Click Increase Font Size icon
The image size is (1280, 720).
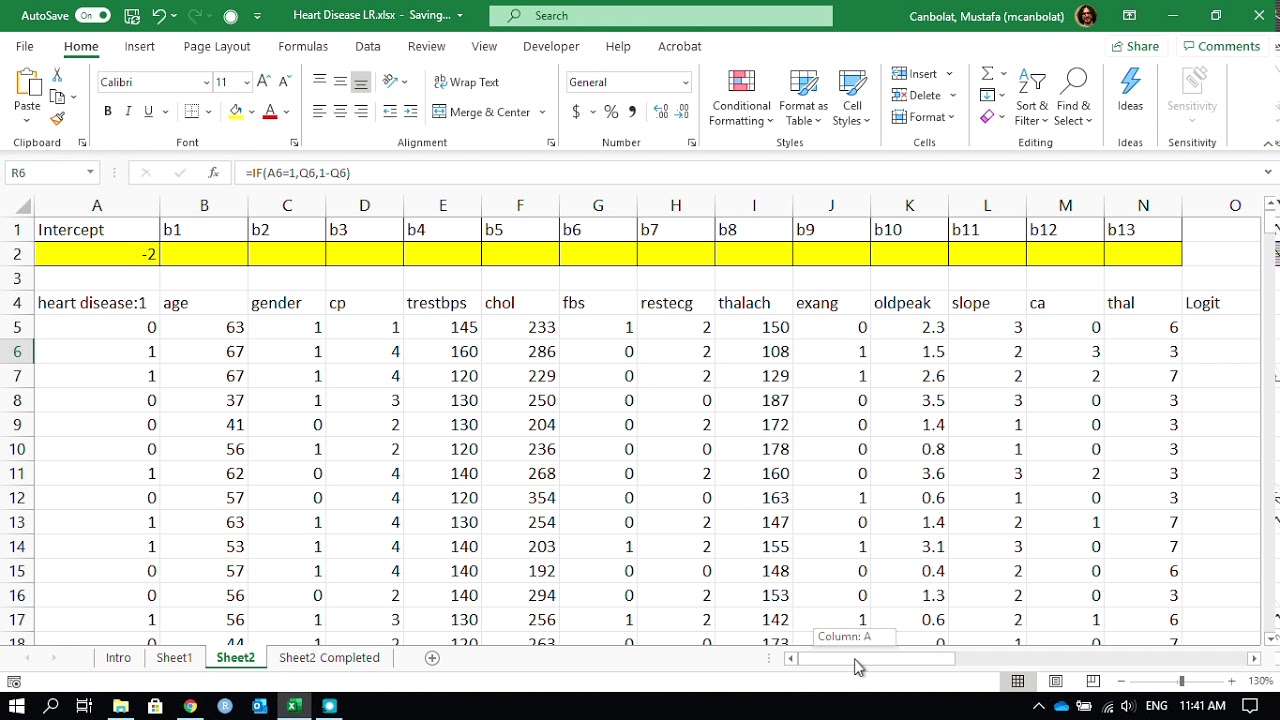(264, 82)
